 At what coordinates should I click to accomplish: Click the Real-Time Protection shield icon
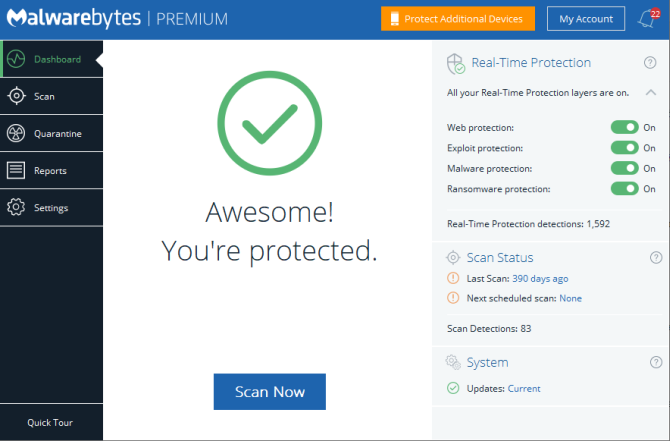click(x=455, y=63)
